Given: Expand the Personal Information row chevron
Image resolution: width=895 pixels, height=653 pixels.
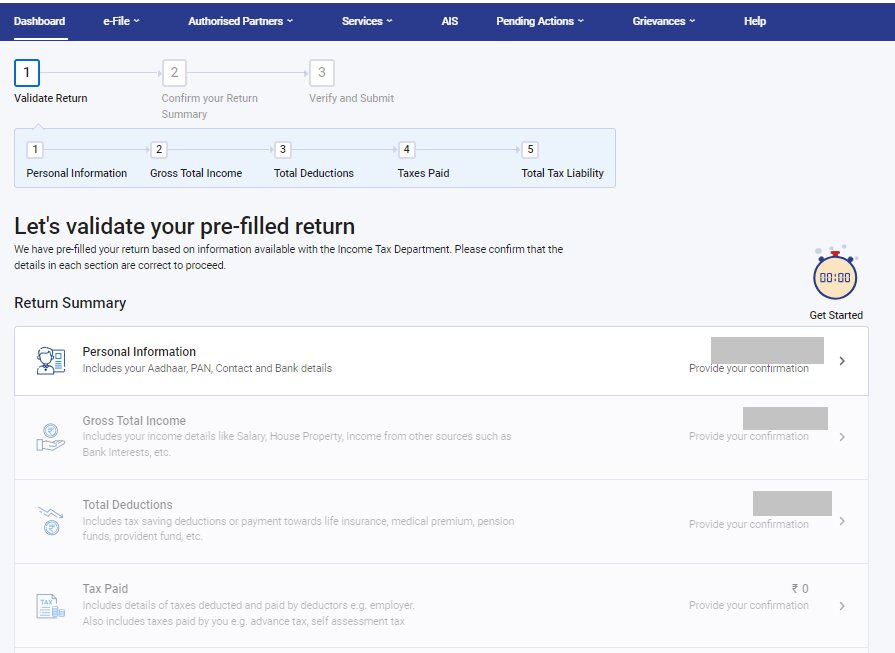Looking at the screenshot, I should (842, 360).
